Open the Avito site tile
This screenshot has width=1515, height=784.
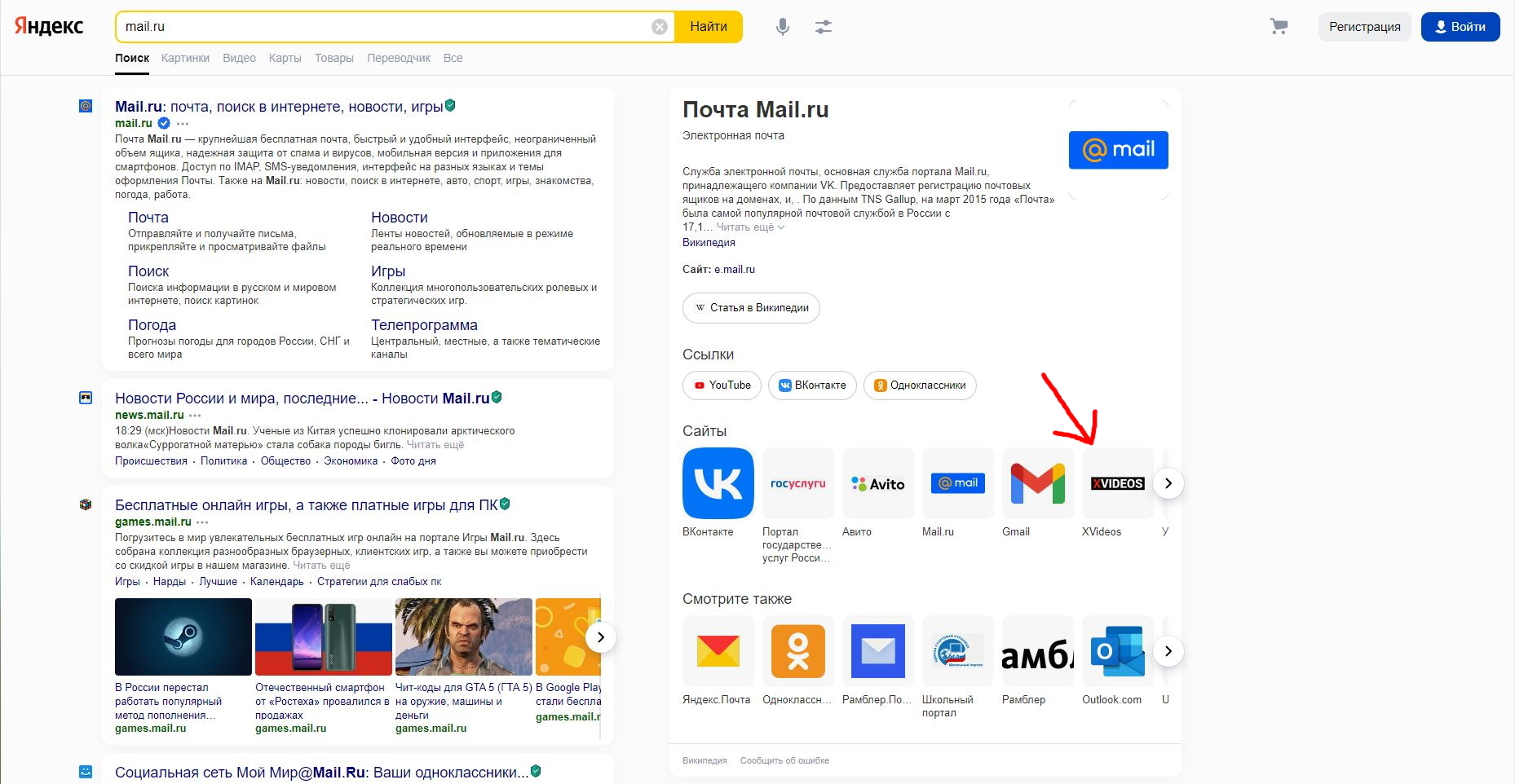coord(877,483)
